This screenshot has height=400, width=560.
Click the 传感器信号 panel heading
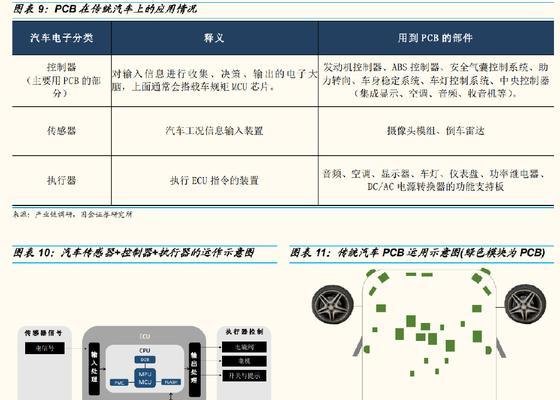click(43, 333)
